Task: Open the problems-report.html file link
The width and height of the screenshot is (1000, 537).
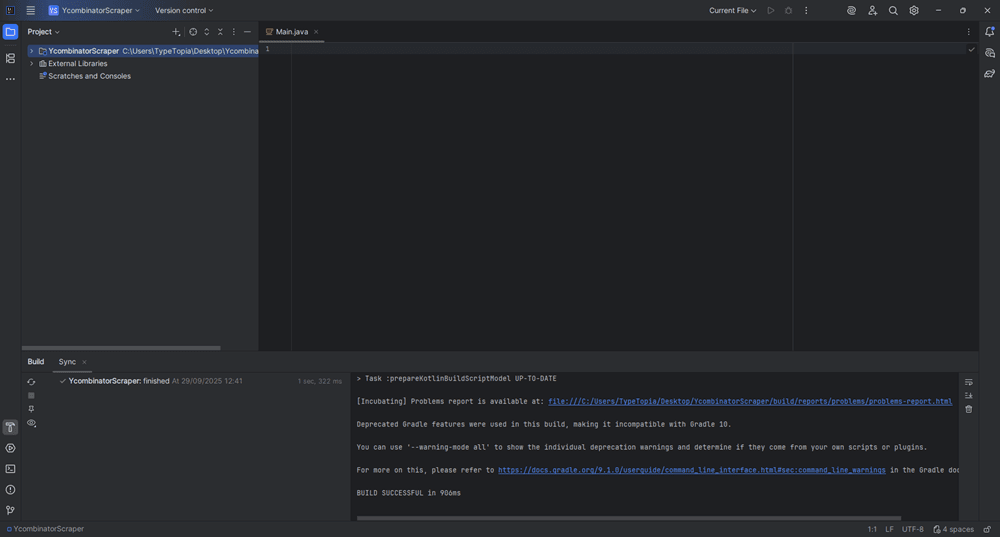Action: pyautogui.click(x=750, y=401)
